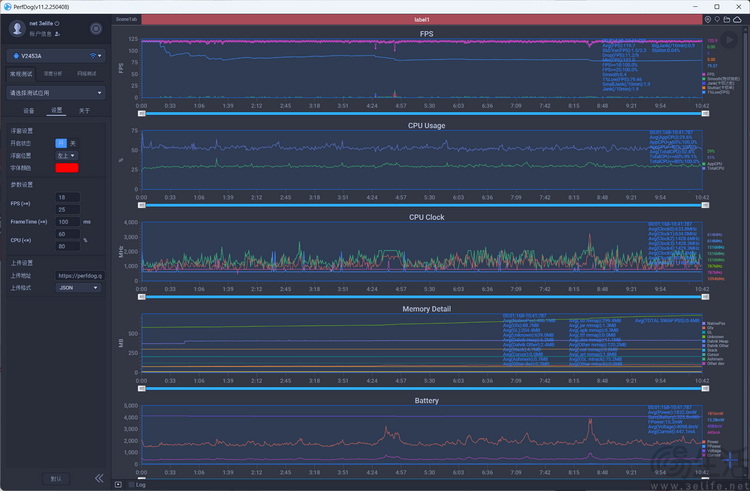The image size is (750, 491).
Task: Toggle the Log checkbox
Action: [x=132, y=485]
